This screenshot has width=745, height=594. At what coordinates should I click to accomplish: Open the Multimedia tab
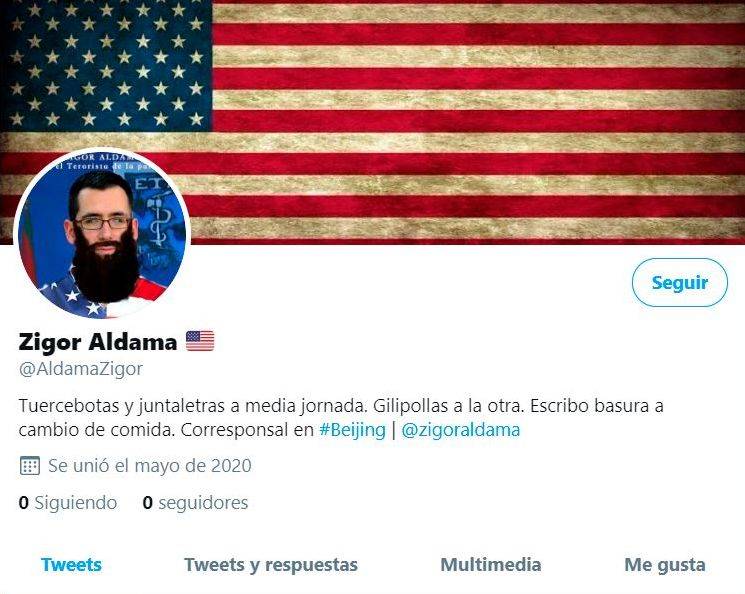pos(491,565)
